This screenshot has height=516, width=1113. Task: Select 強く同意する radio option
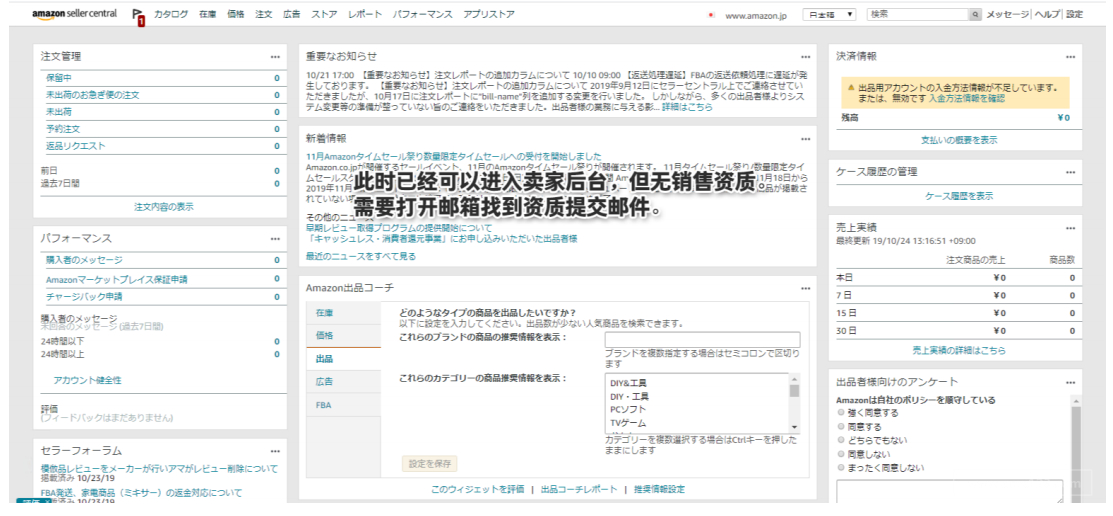coord(842,412)
